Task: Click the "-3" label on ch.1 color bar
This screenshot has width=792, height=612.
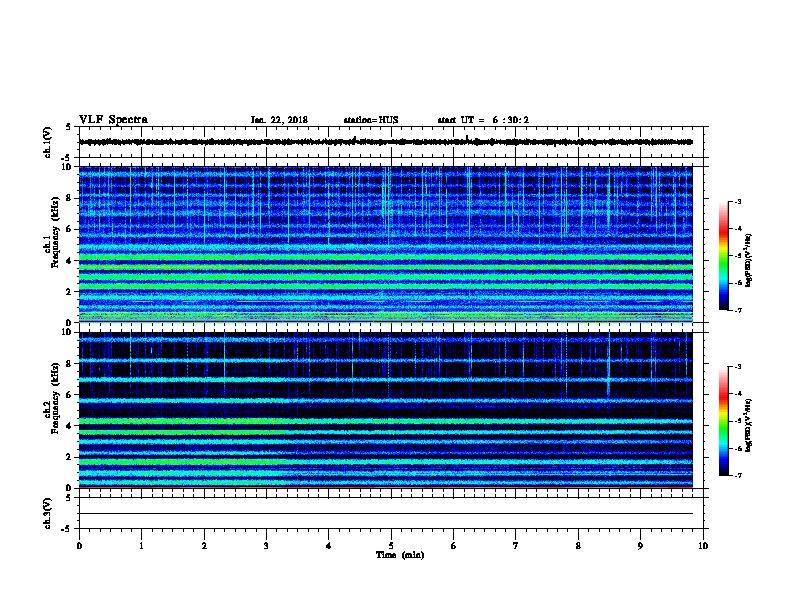Action: [x=737, y=201]
